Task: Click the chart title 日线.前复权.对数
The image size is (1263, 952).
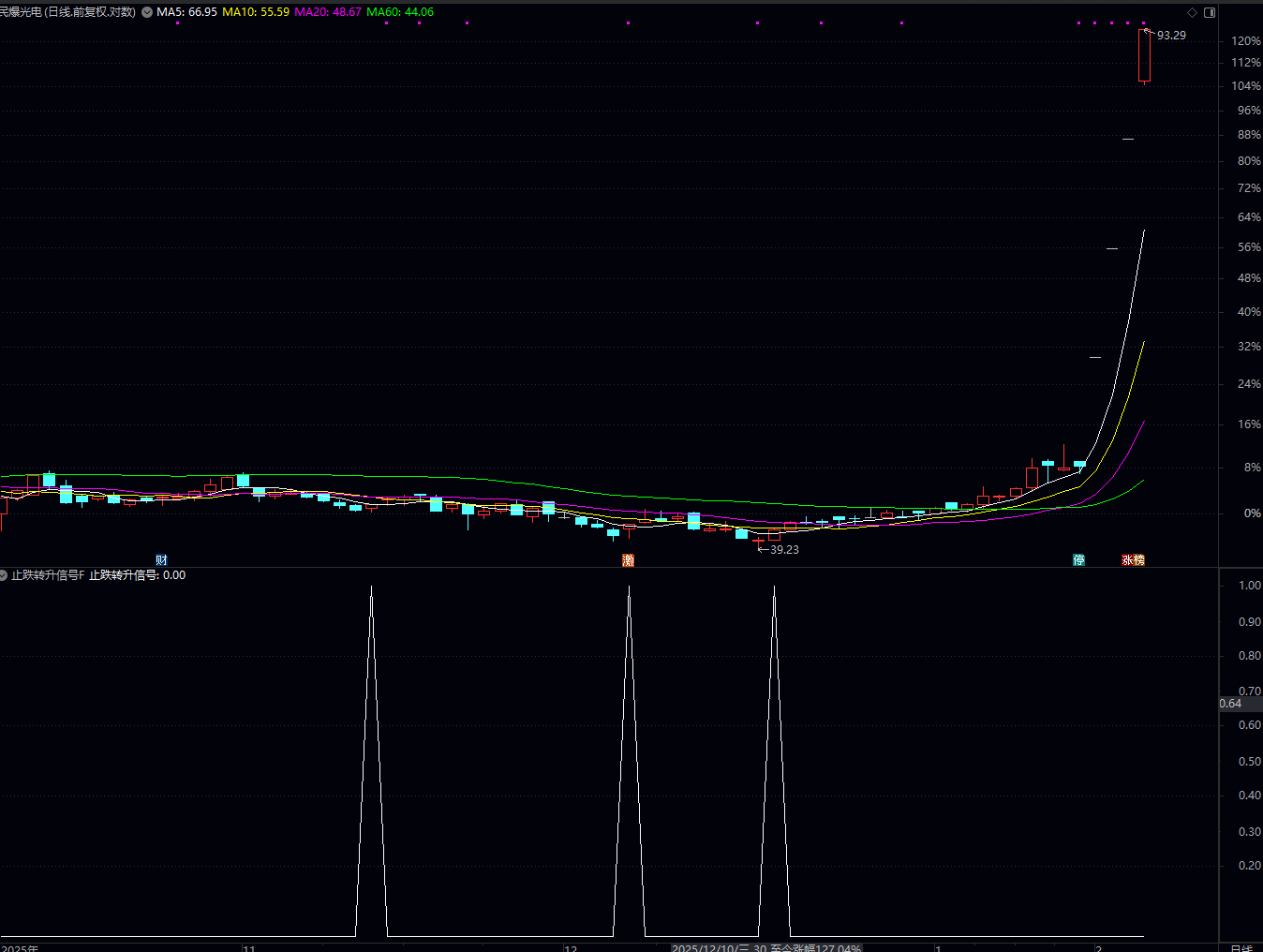Action: click(91, 12)
